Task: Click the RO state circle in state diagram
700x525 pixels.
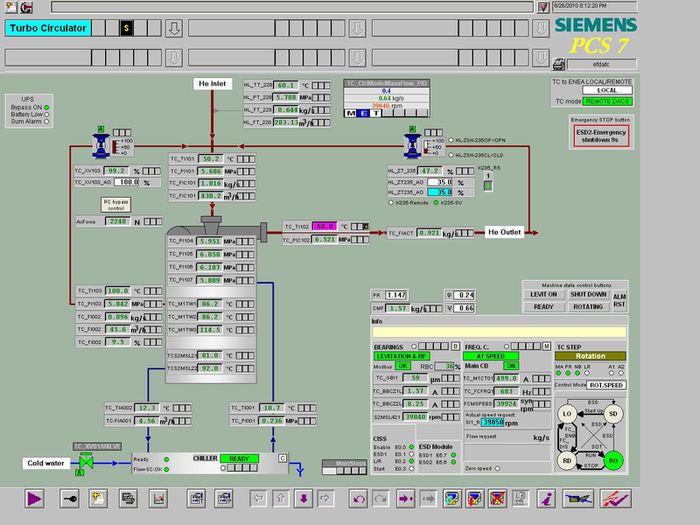Action: pyautogui.click(x=613, y=460)
